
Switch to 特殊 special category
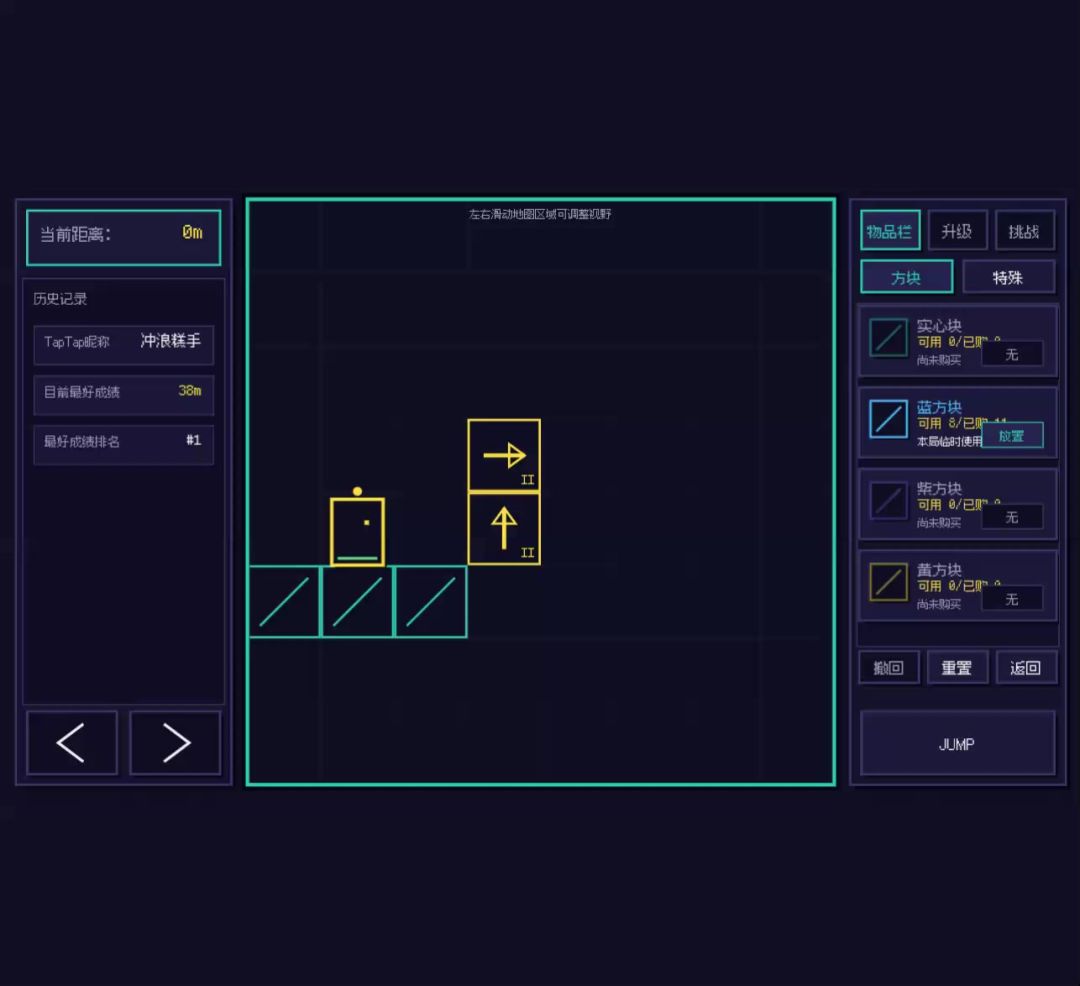(x=1008, y=277)
